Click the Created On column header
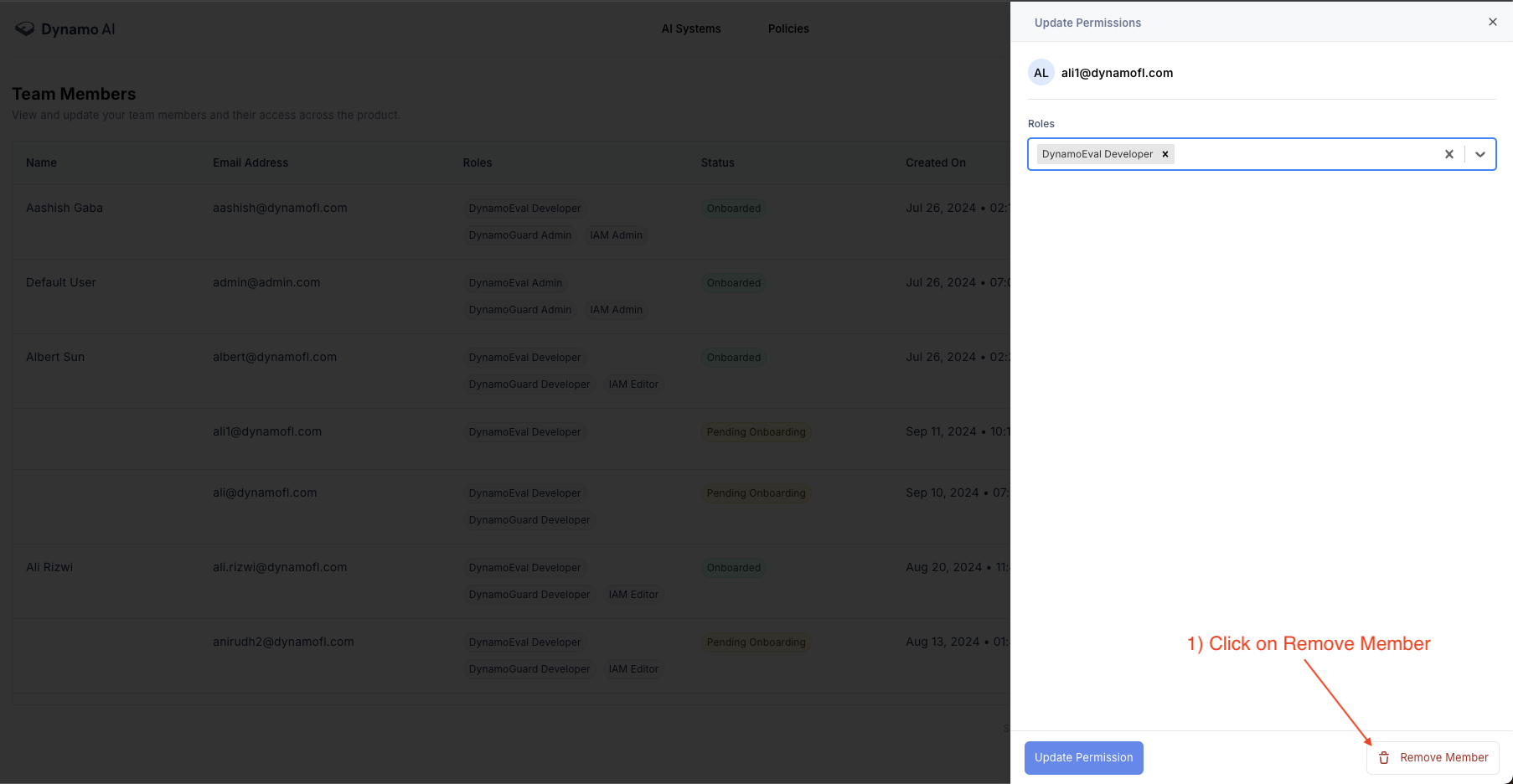This screenshot has height=784, width=1513. pyautogui.click(x=936, y=162)
